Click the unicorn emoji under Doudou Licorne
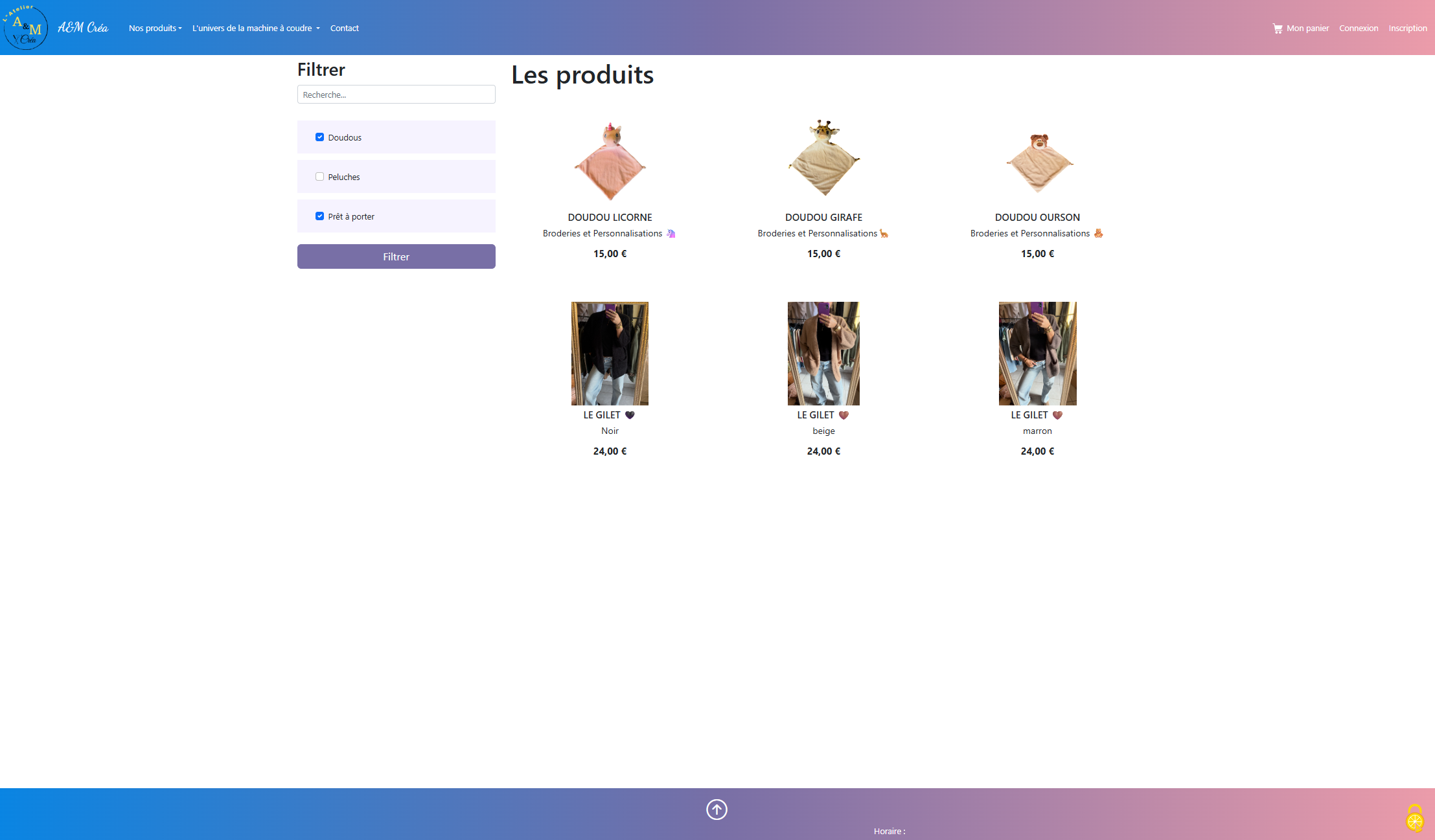The width and height of the screenshot is (1435, 840). pyautogui.click(x=671, y=234)
